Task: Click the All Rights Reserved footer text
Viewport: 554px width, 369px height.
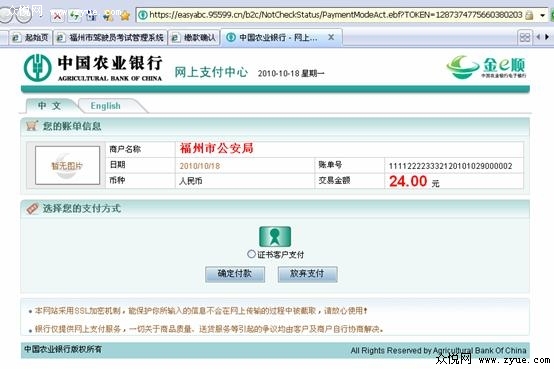Action: 438,350
